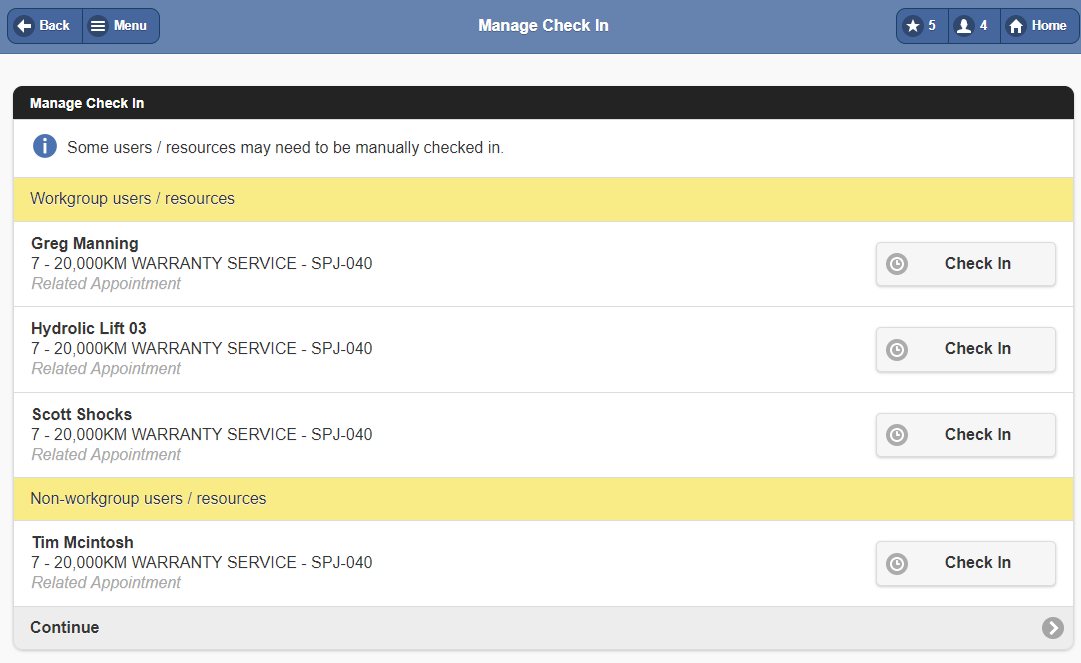Image resolution: width=1081 pixels, height=663 pixels.
Task: Select the Non-workgroup users / resources header
Action: point(148,499)
